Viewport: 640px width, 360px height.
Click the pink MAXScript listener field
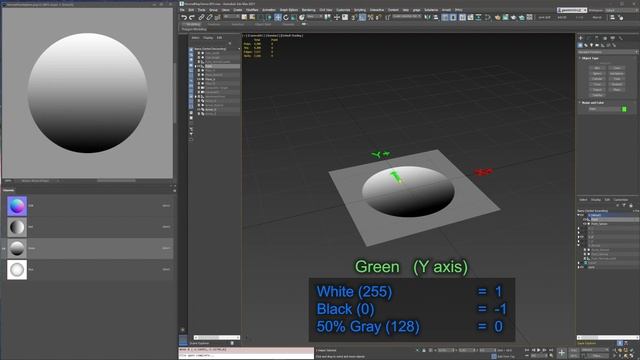click(246, 350)
